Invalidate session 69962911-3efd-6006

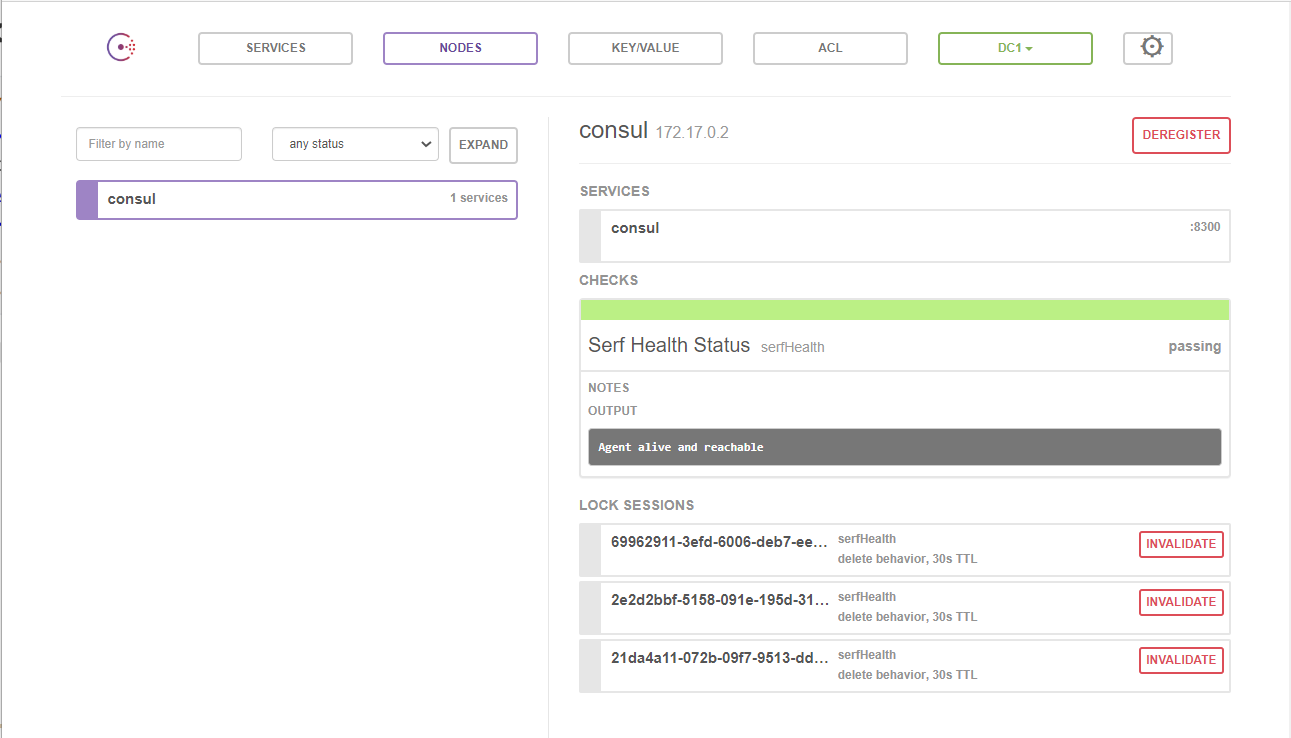click(1181, 544)
